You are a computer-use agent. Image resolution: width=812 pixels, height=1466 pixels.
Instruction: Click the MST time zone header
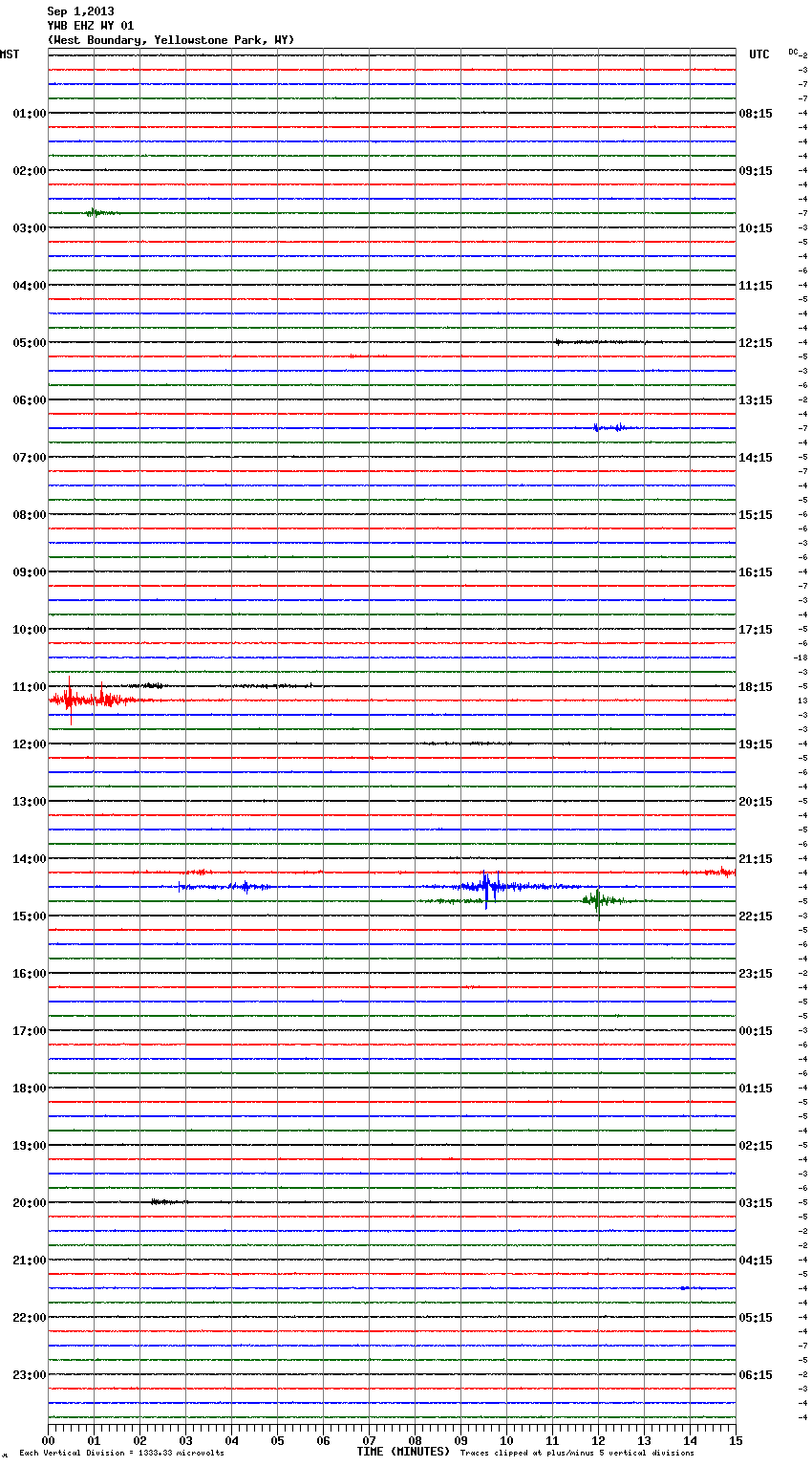(10, 54)
